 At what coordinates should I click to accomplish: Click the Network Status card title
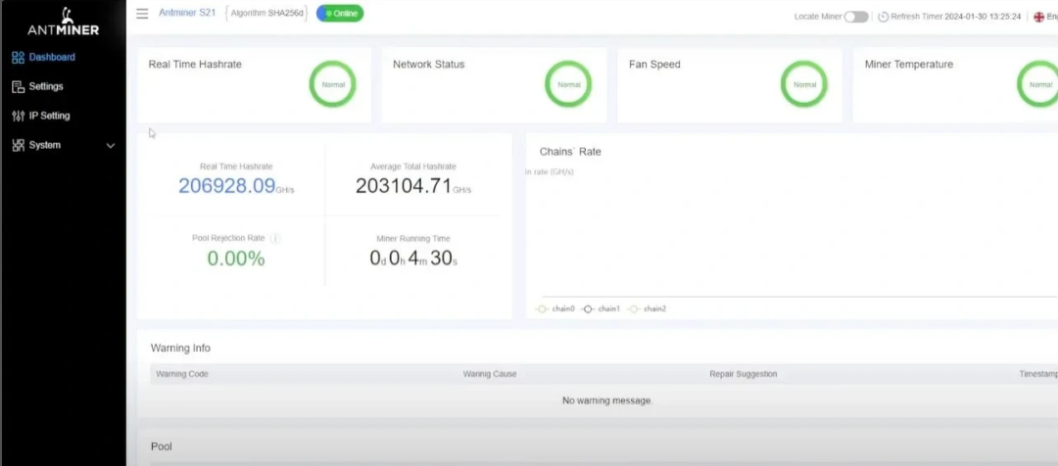pyautogui.click(x=428, y=65)
